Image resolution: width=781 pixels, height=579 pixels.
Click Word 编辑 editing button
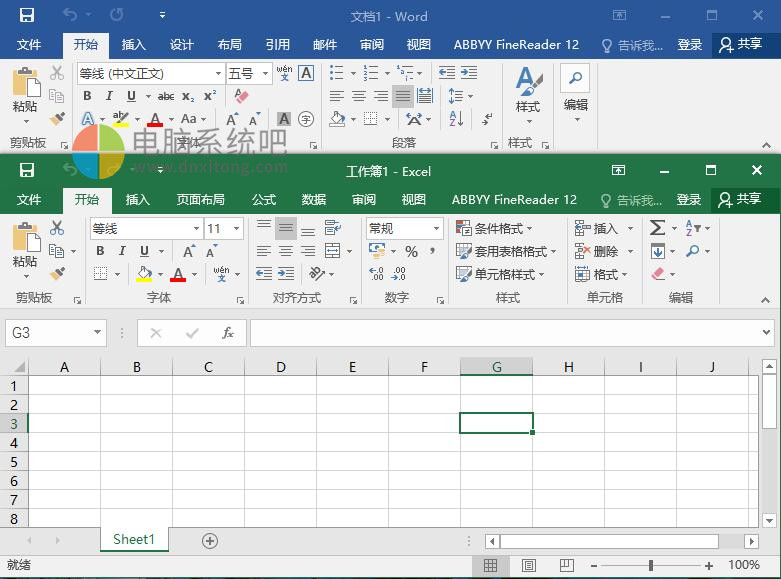pos(576,94)
